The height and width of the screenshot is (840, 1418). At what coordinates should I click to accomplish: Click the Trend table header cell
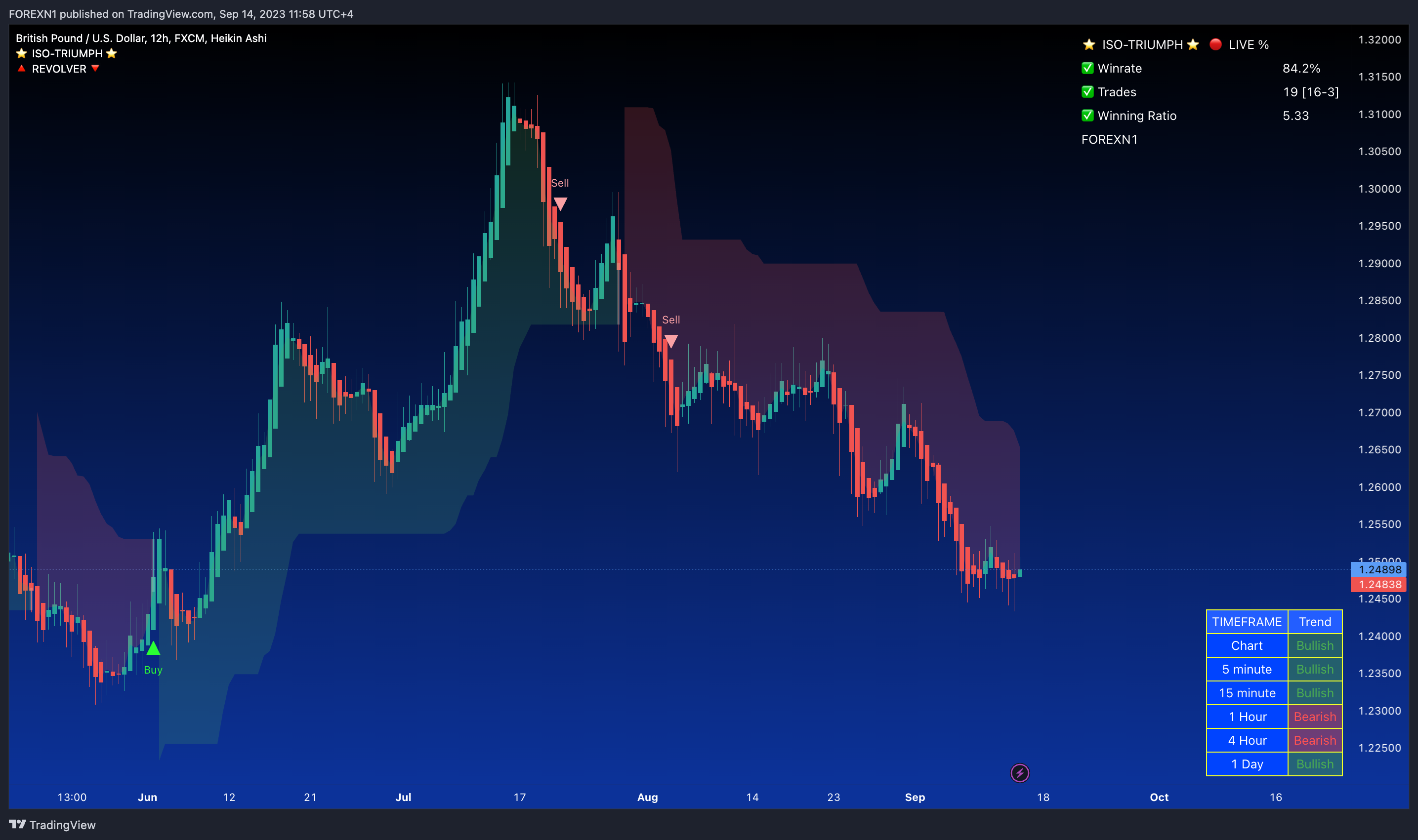pos(1315,622)
